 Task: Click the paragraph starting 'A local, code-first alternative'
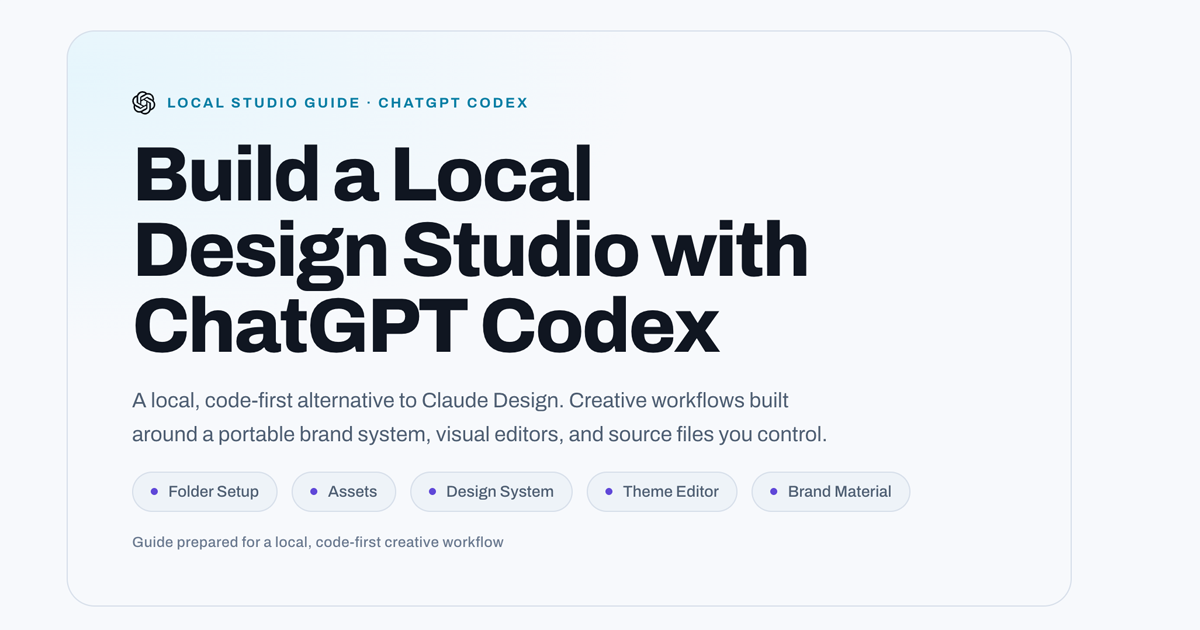(480, 418)
